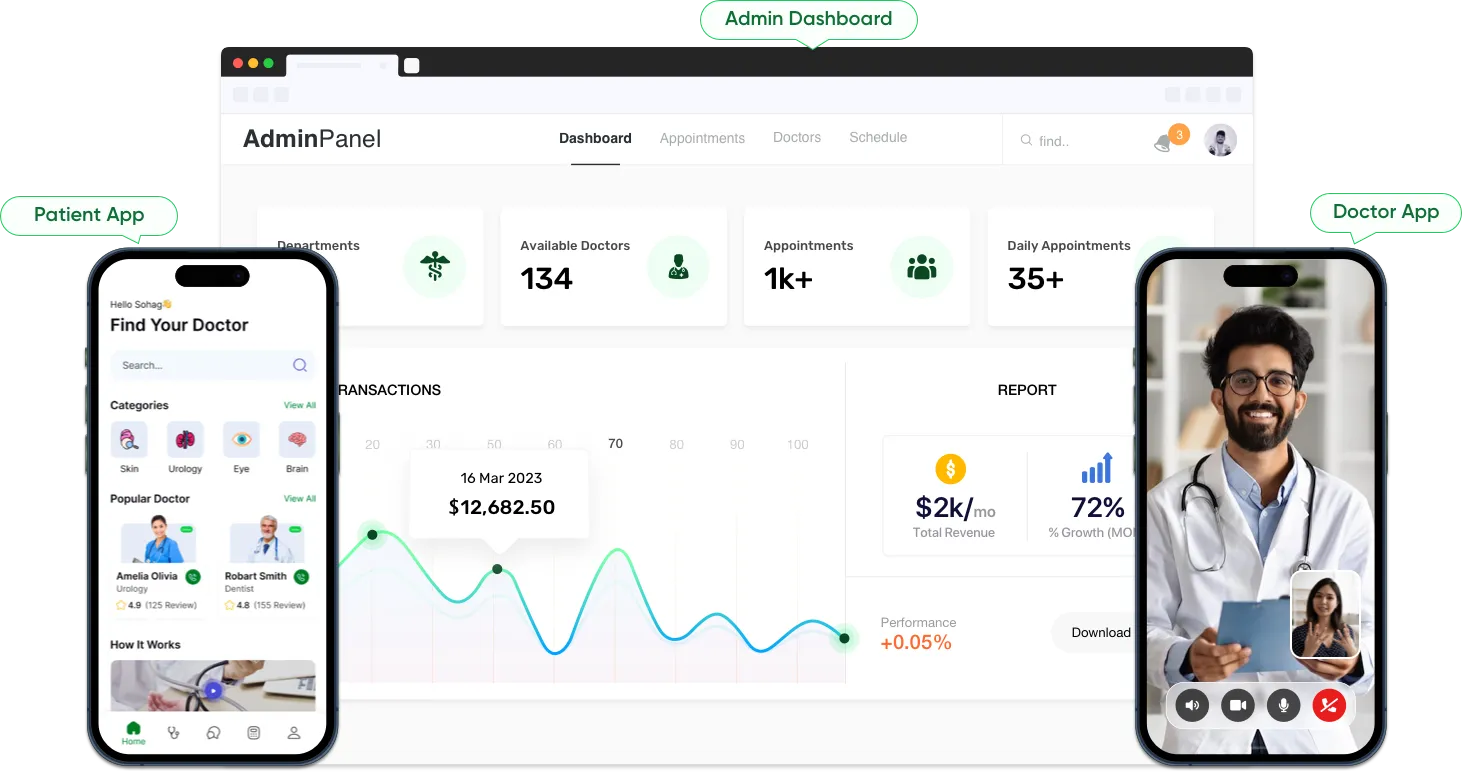Mute the microphone in video call
Screen dimensions: 1462x772
[1283, 705]
